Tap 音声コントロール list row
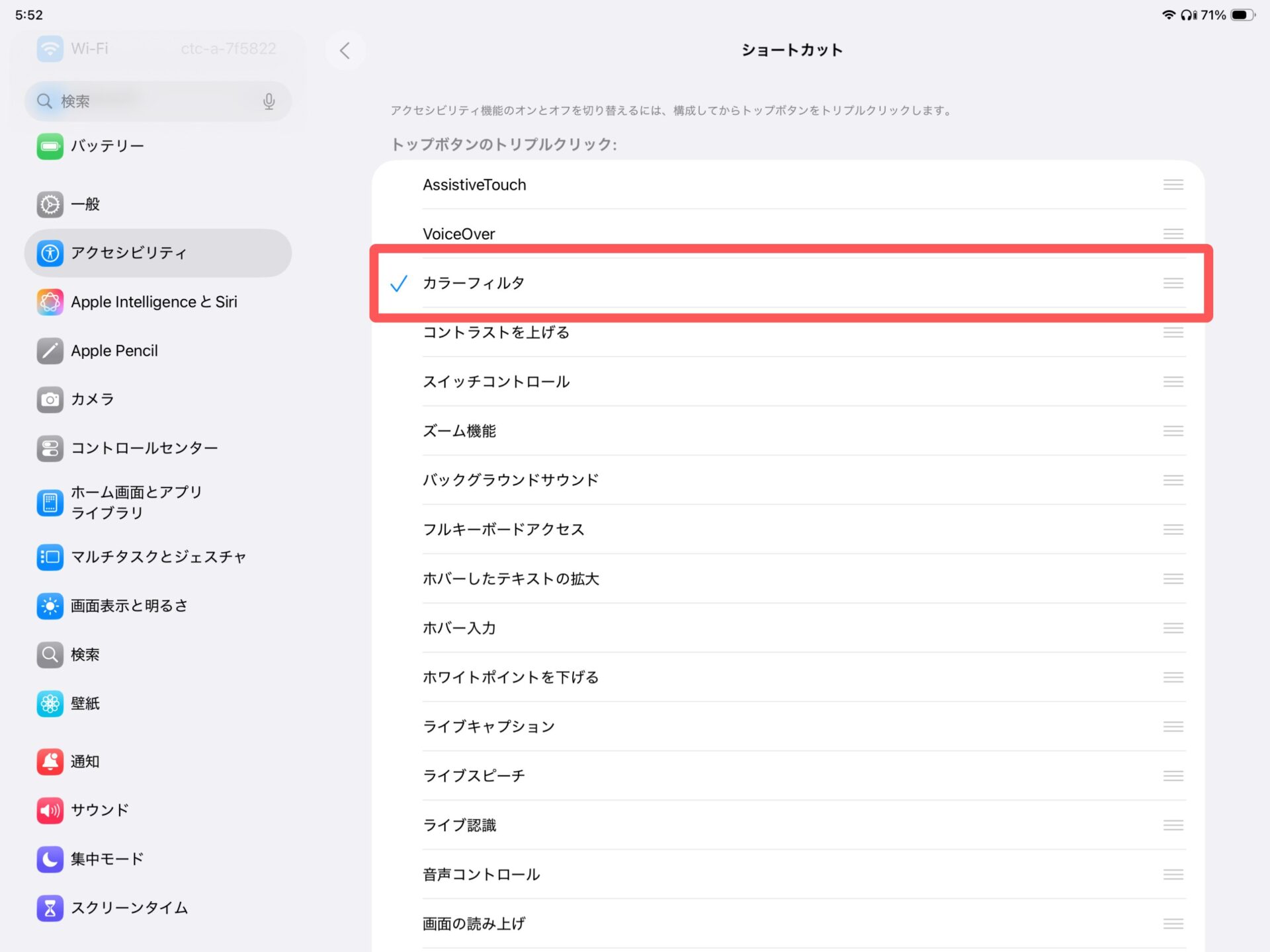 [x=481, y=875]
